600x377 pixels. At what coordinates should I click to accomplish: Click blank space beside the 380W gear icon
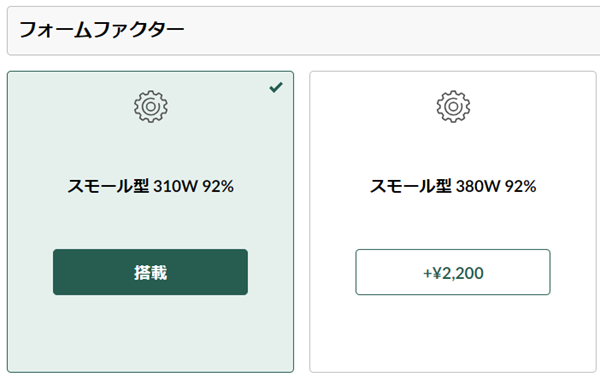[528, 106]
